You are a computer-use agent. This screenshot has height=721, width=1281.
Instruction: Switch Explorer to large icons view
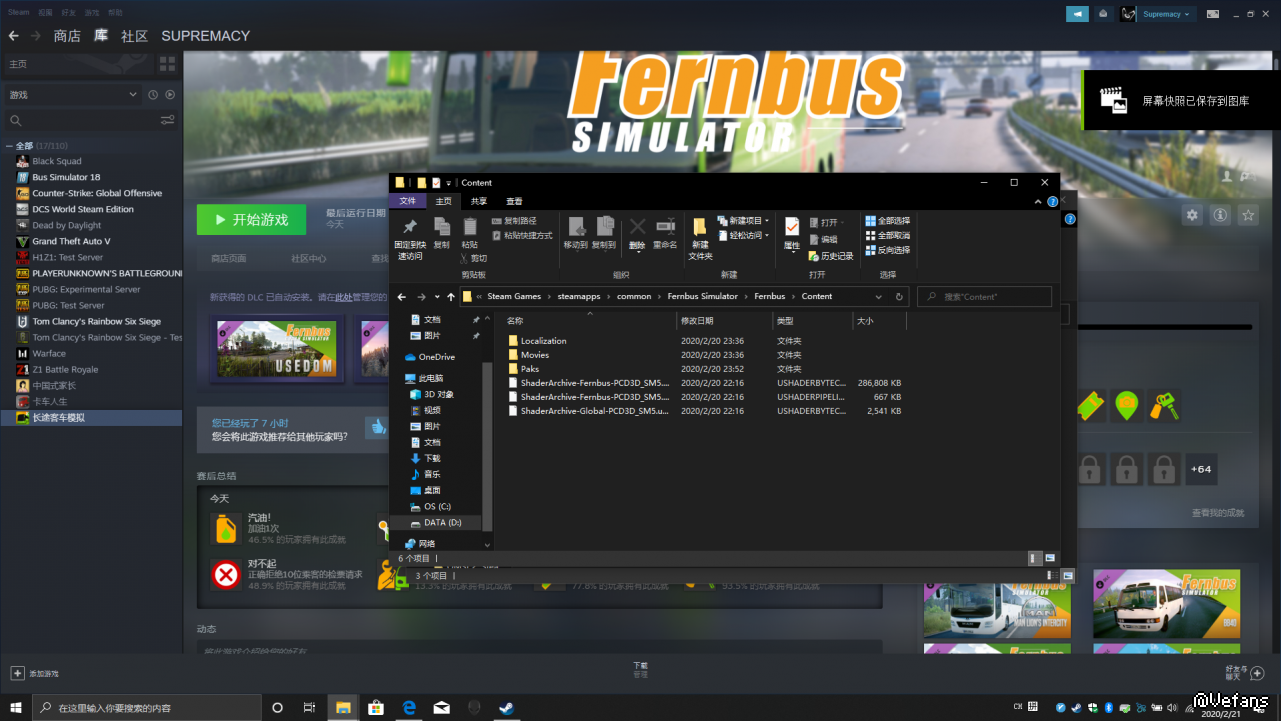click(1050, 558)
